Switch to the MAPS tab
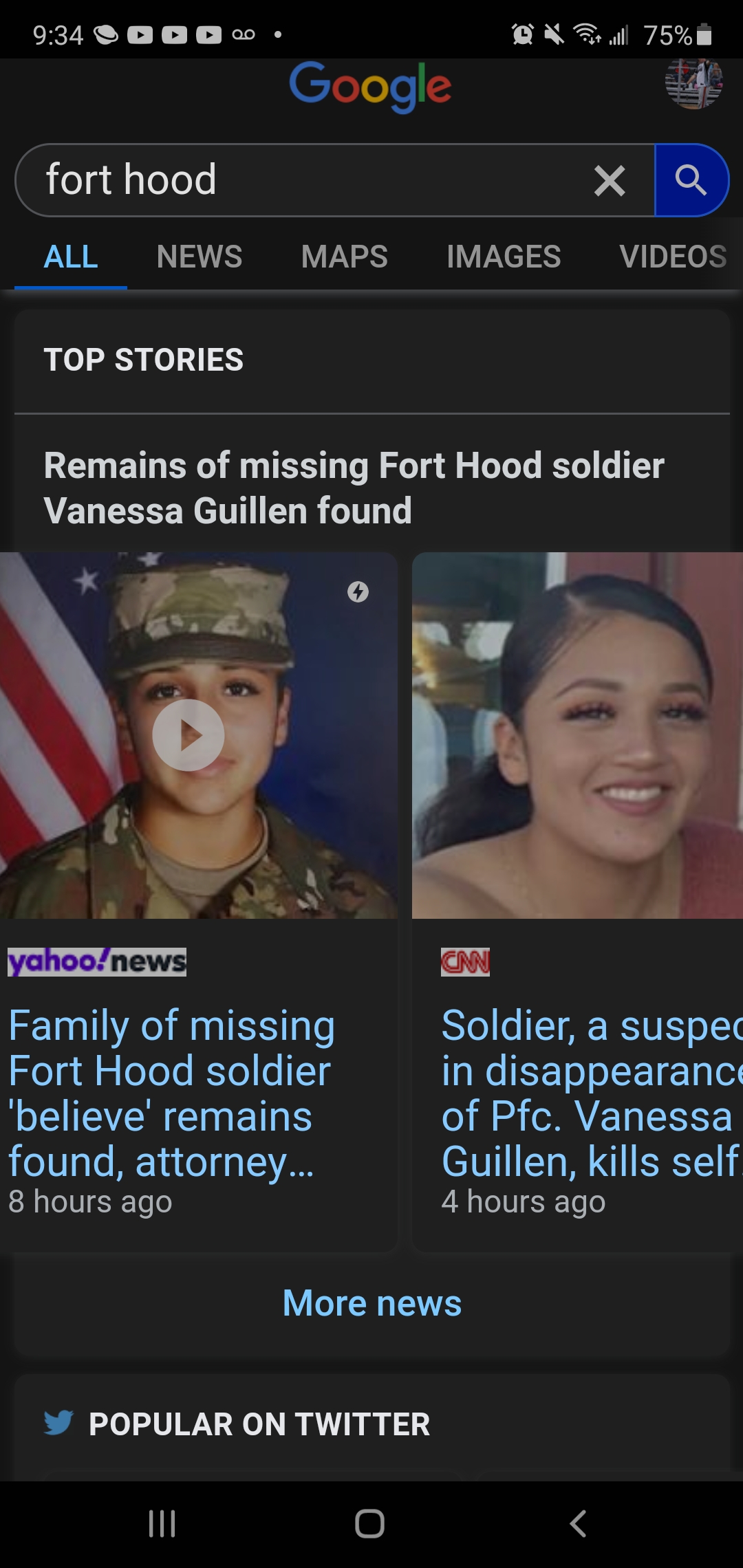This screenshot has height=1568, width=743. tap(344, 257)
